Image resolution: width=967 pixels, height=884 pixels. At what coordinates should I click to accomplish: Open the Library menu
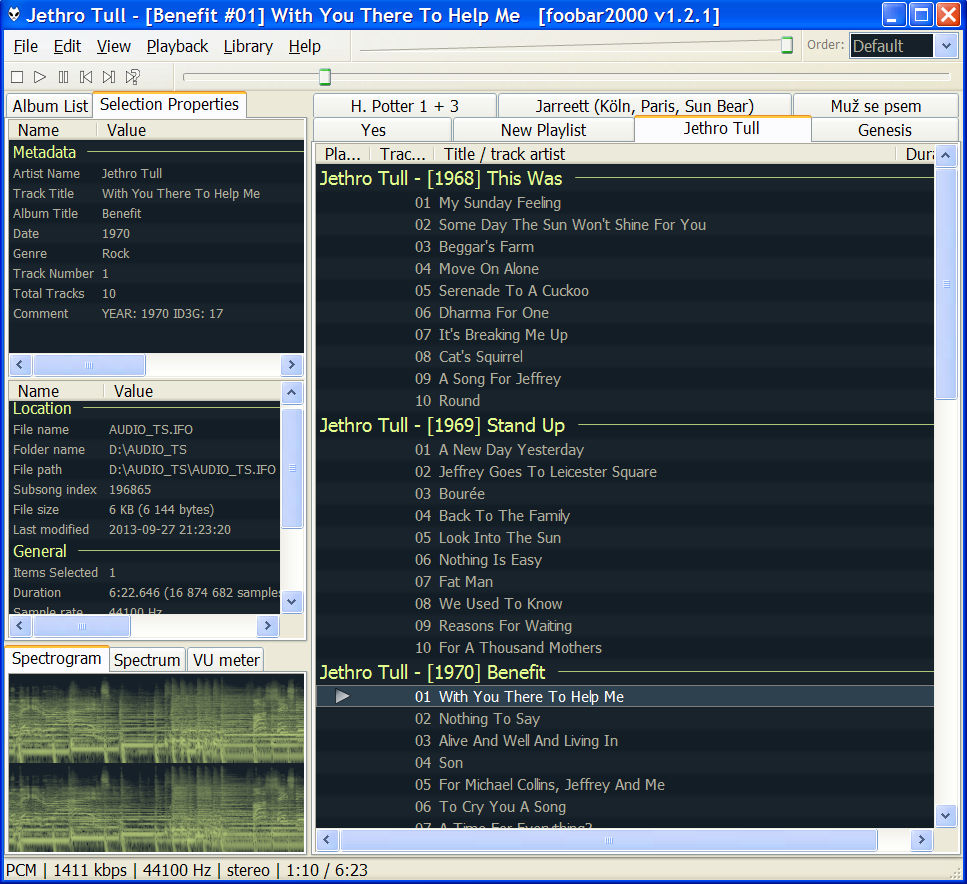point(248,46)
